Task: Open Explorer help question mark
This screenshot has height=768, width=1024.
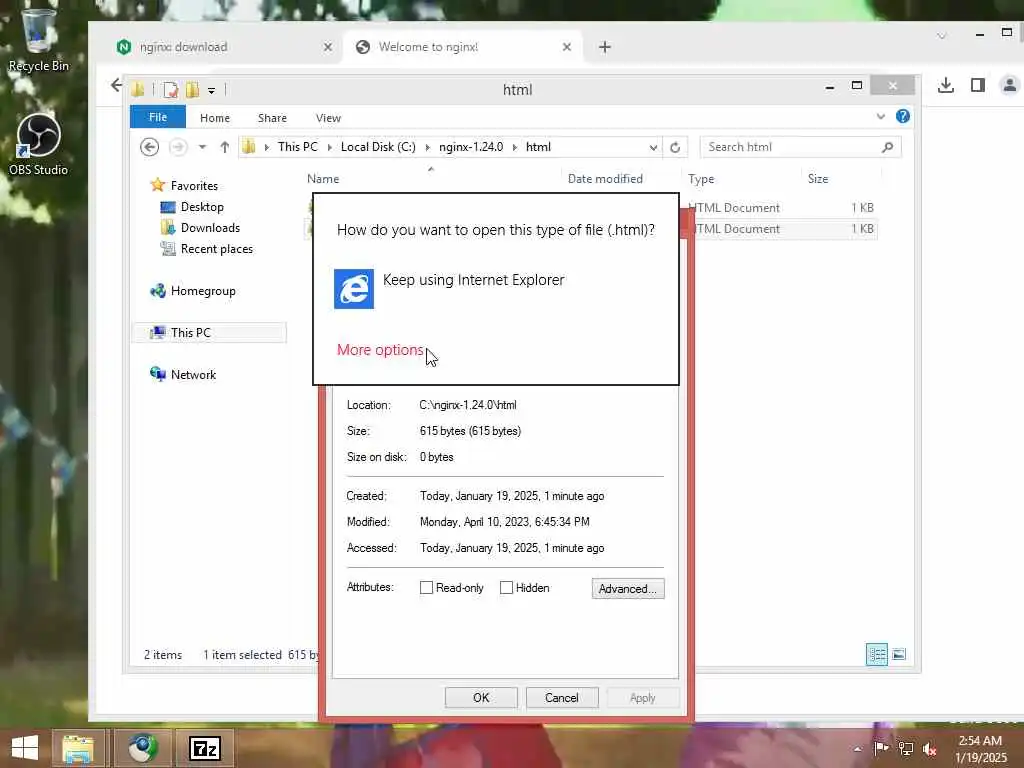Action: click(x=903, y=116)
